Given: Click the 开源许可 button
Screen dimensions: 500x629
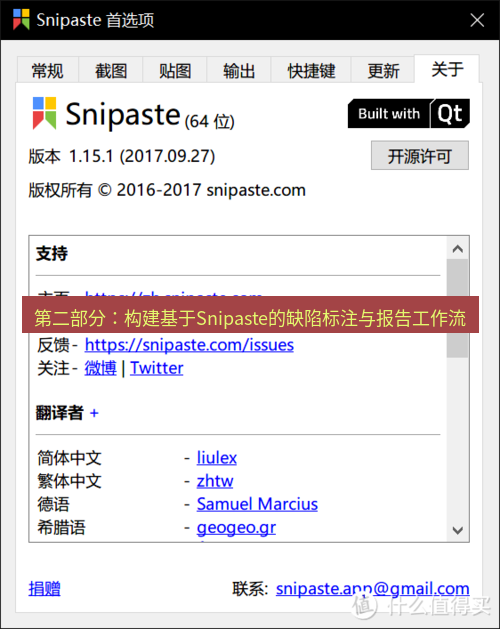Looking at the screenshot, I should [420, 156].
